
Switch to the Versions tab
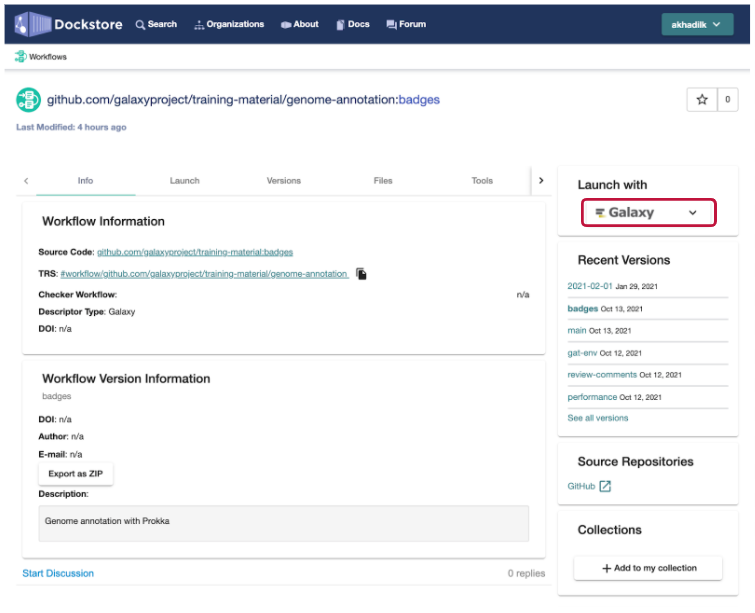pos(284,181)
